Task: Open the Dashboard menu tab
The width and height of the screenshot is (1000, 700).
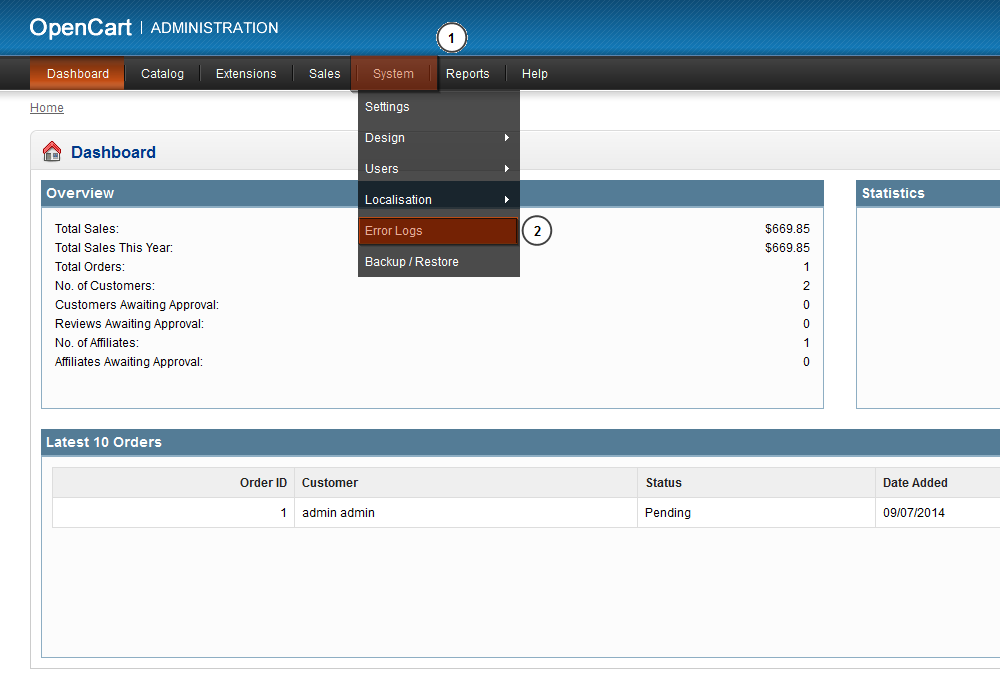Action: pyautogui.click(x=77, y=73)
